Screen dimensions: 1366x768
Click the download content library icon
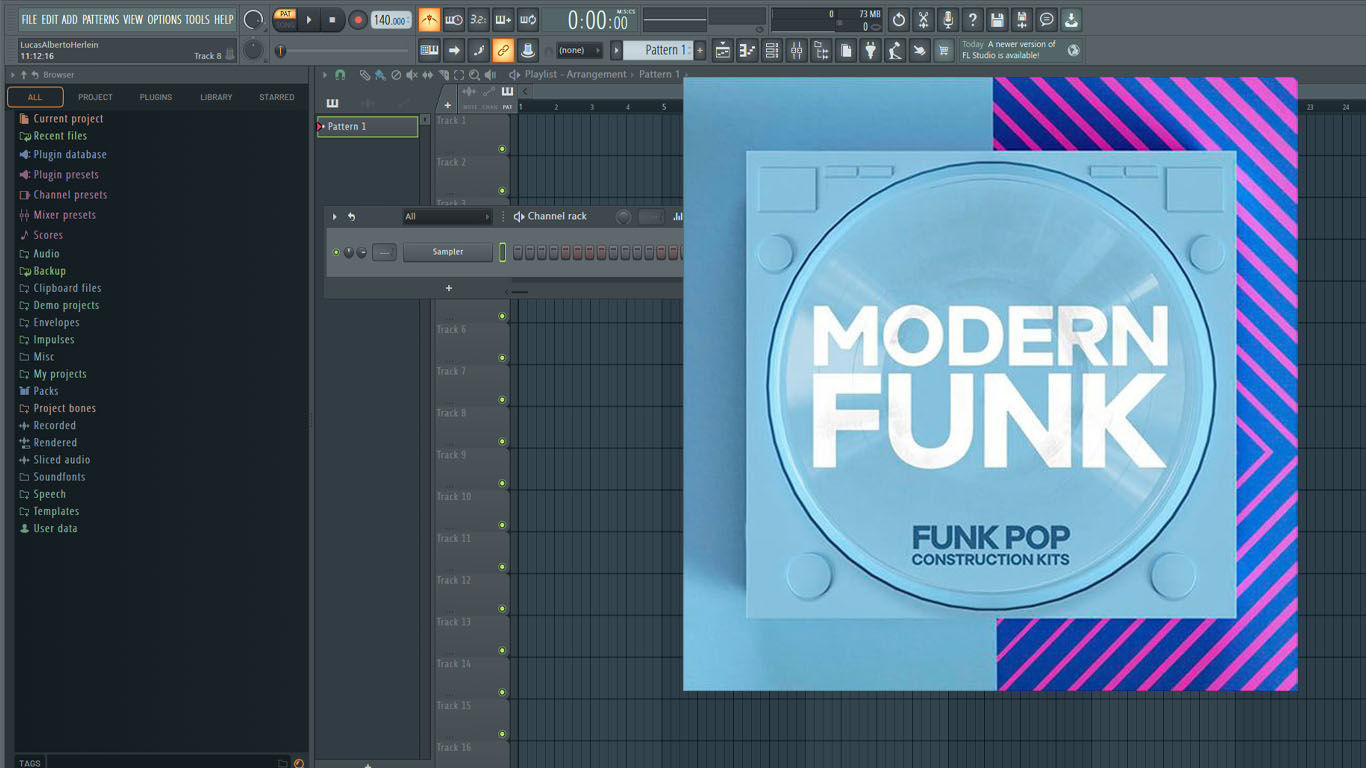[x=1070, y=20]
